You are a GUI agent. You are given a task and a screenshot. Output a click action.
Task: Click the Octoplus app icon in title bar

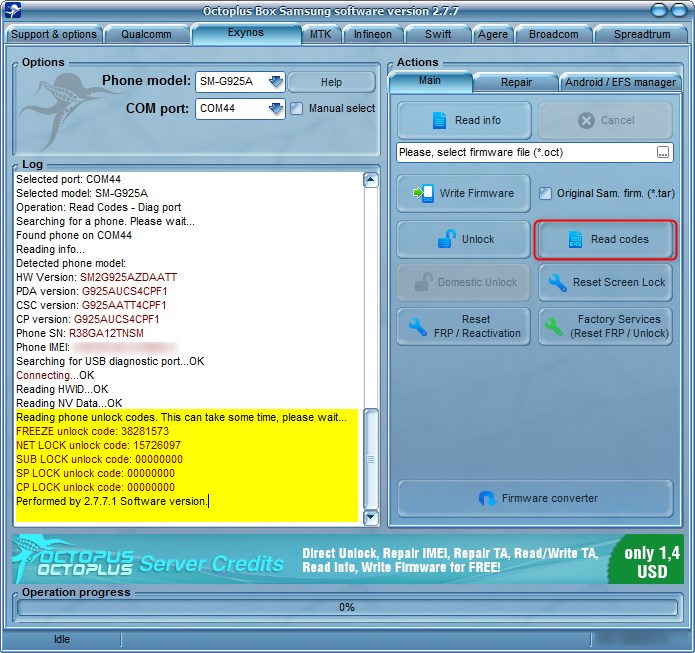click(12, 10)
